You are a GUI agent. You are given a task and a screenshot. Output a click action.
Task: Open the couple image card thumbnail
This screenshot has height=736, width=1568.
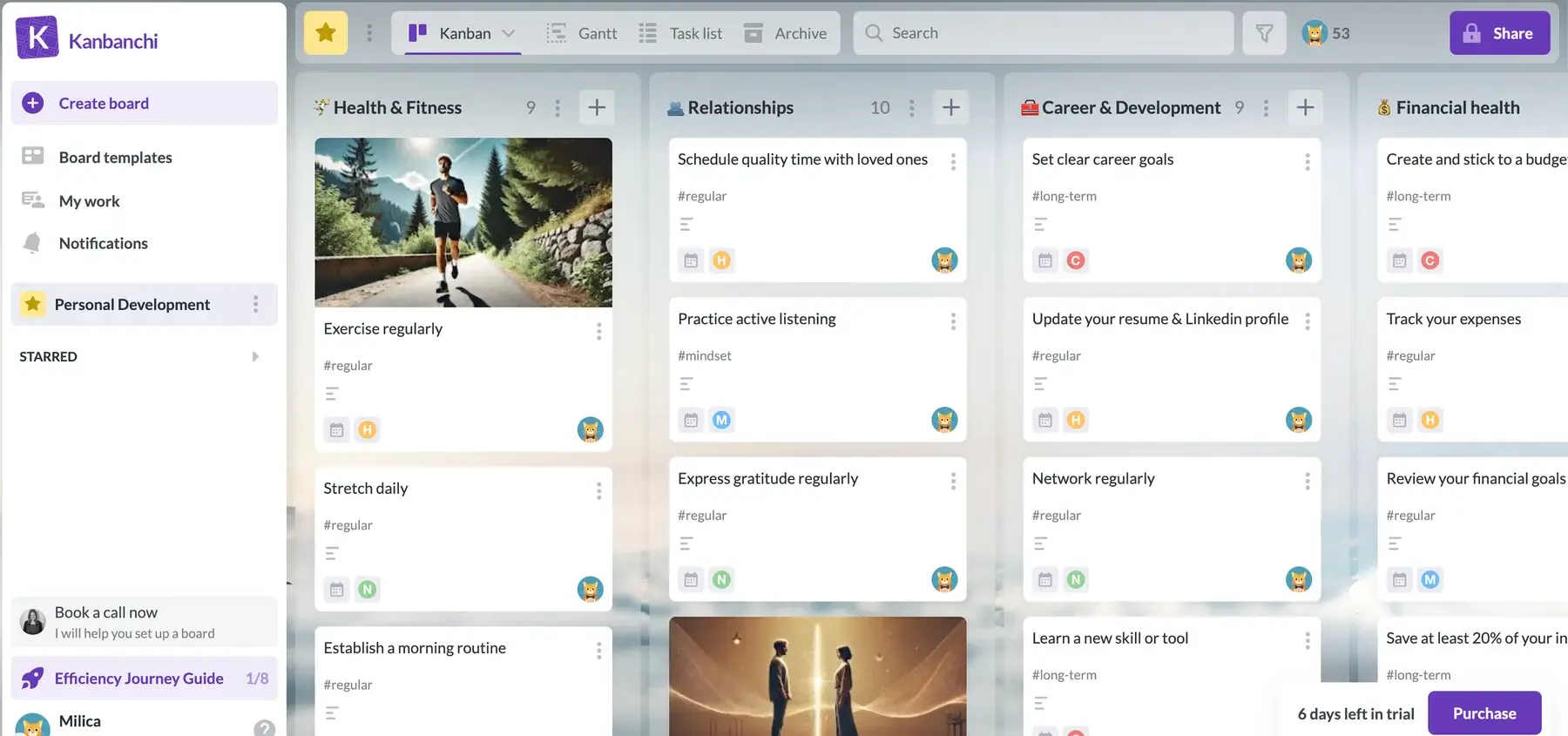pos(818,676)
